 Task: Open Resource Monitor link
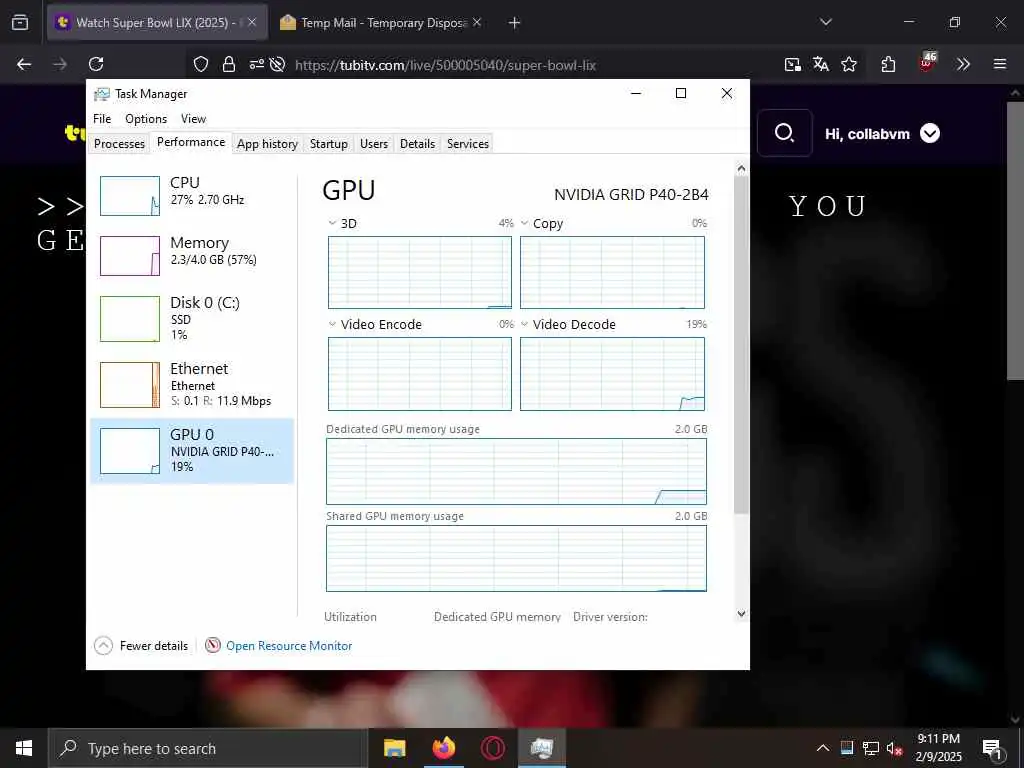[x=289, y=646]
